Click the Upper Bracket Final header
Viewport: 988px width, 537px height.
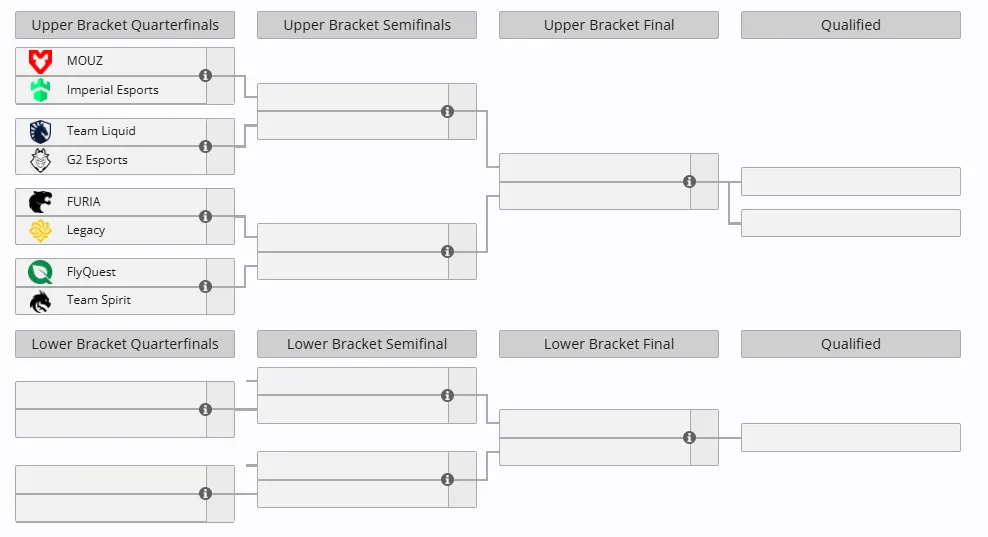click(x=609, y=25)
